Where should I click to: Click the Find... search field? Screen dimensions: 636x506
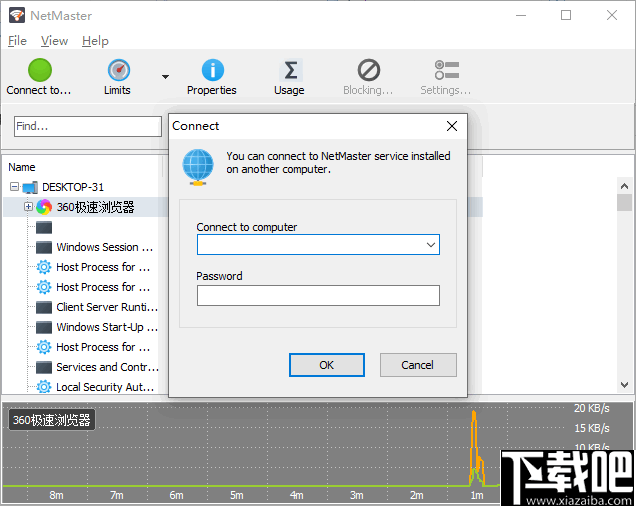point(88,126)
